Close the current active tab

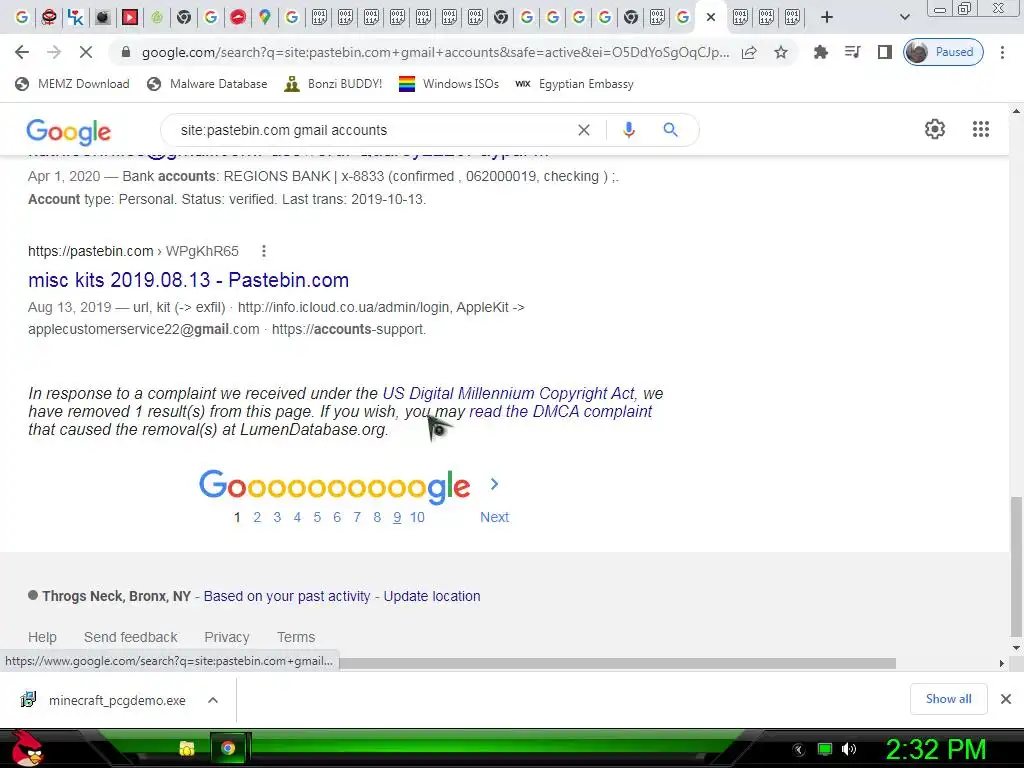point(711,17)
